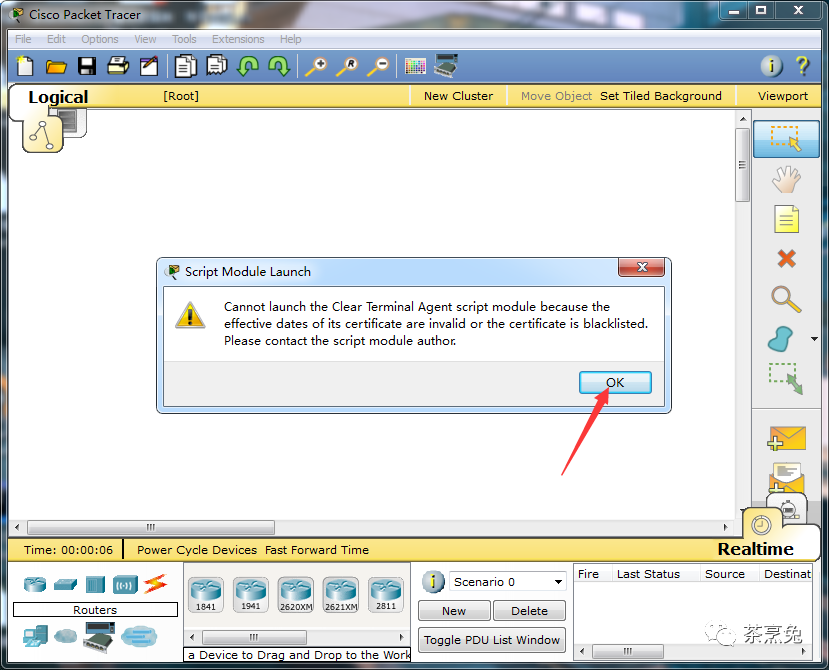
Task: Click the Undo green arrow icon
Action: pos(248,67)
